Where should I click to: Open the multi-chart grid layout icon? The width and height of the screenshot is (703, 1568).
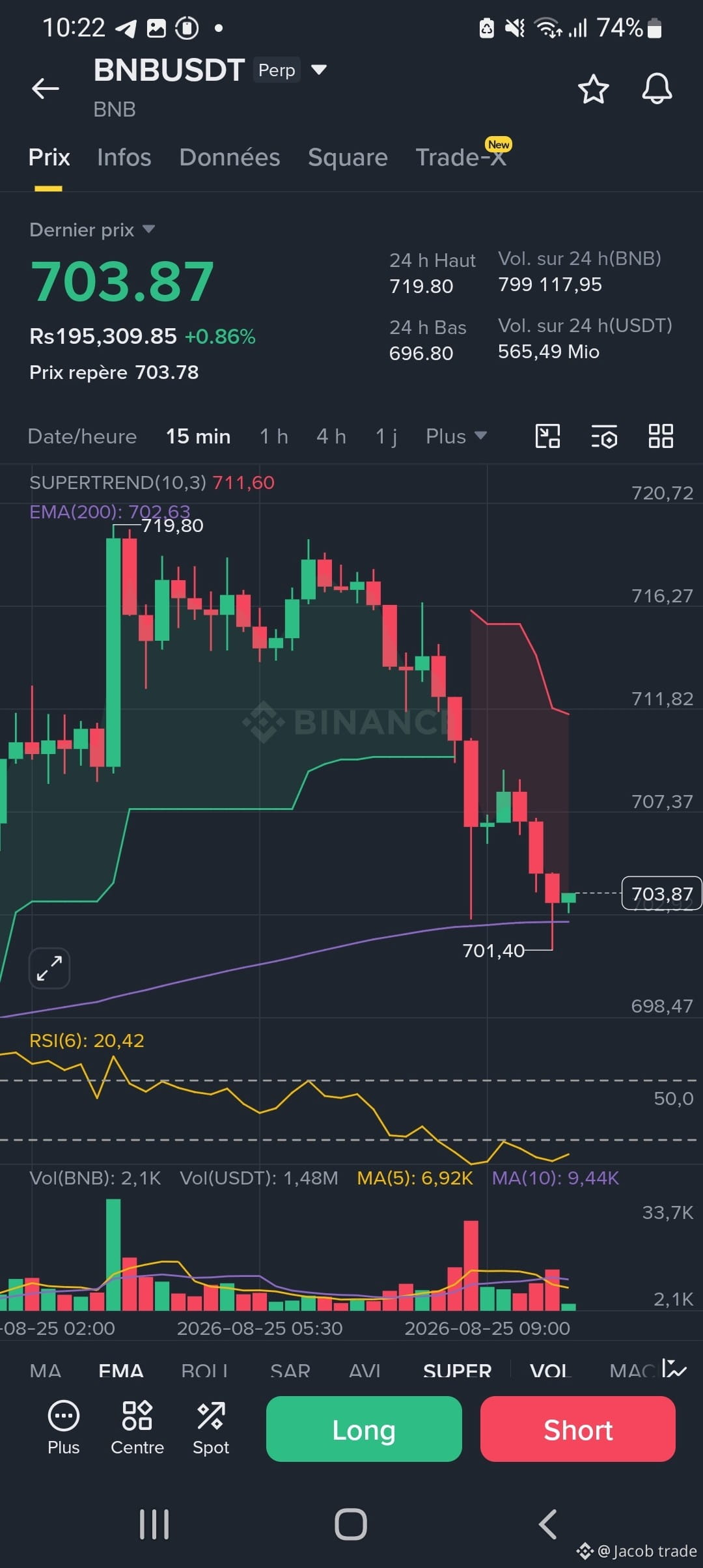coord(661,436)
